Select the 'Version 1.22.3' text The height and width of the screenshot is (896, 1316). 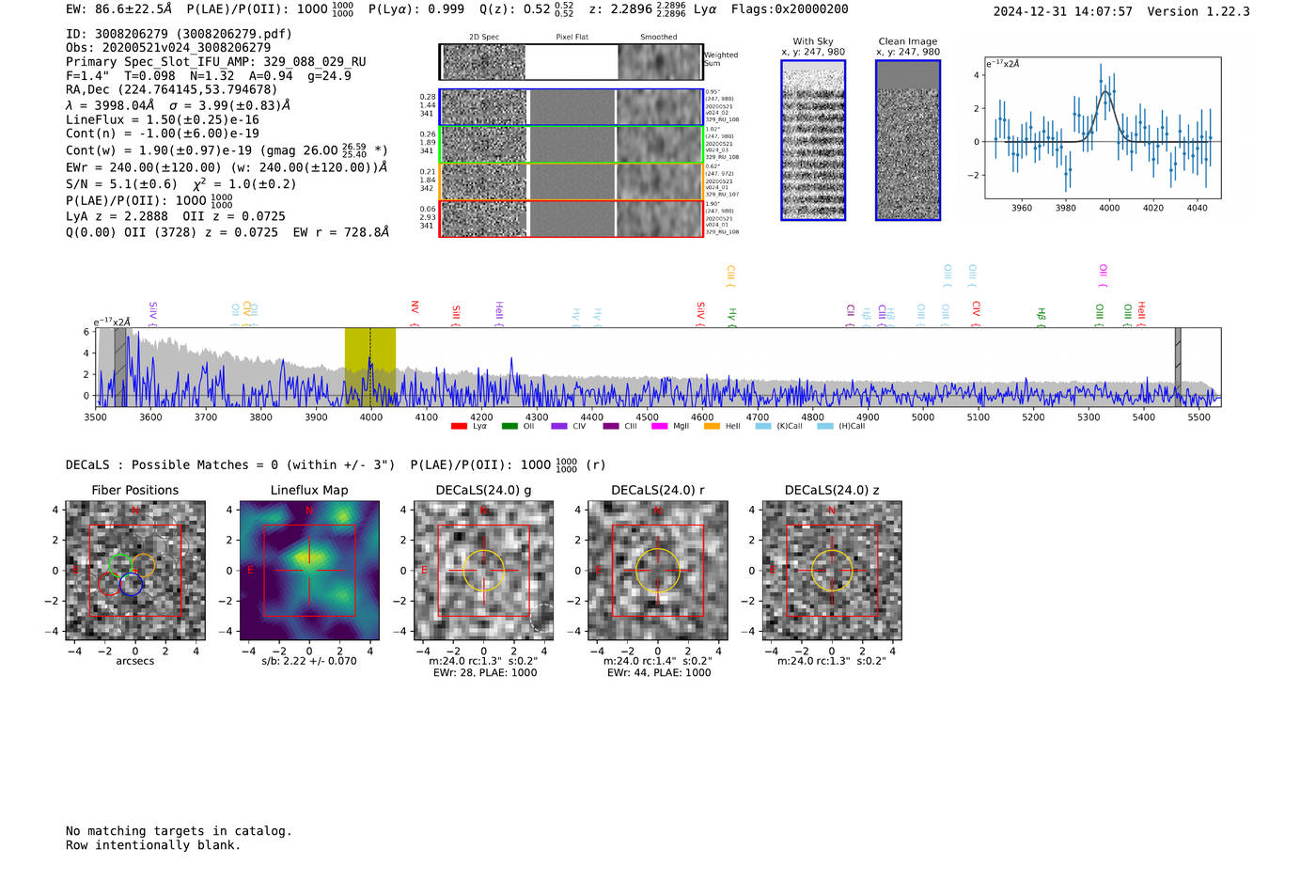pyautogui.click(x=1198, y=11)
